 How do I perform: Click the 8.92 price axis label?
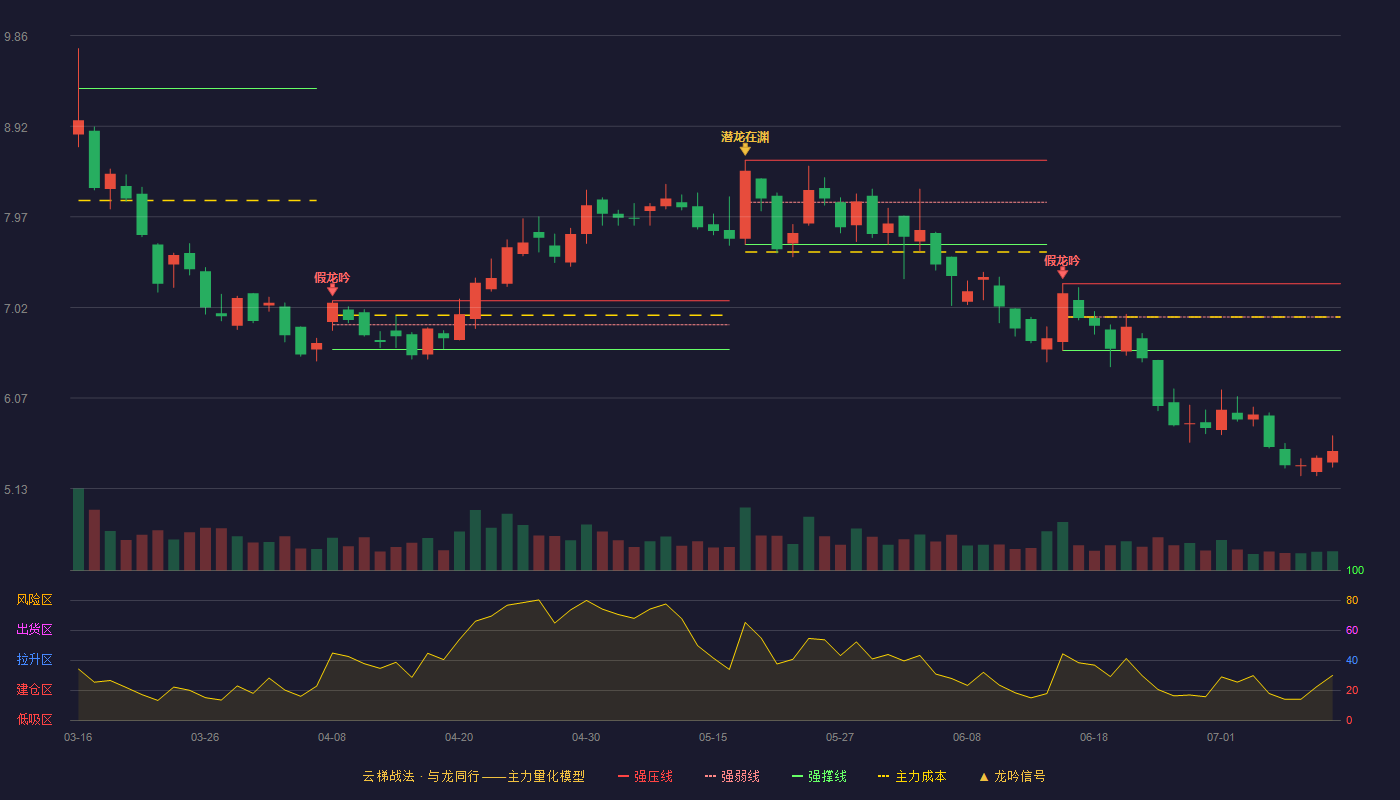(x=16, y=128)
